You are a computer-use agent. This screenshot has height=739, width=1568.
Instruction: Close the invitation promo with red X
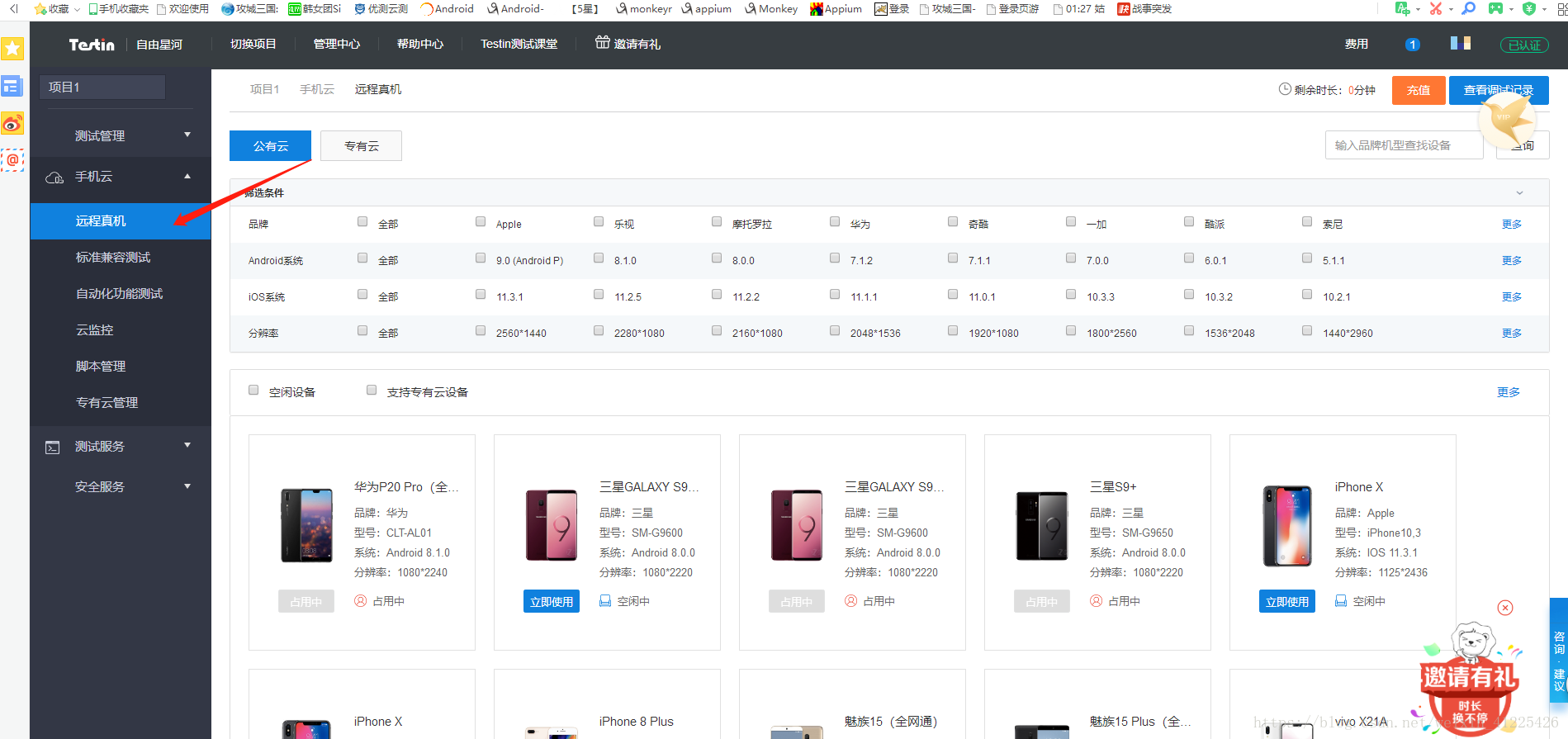click(1505, 608)
